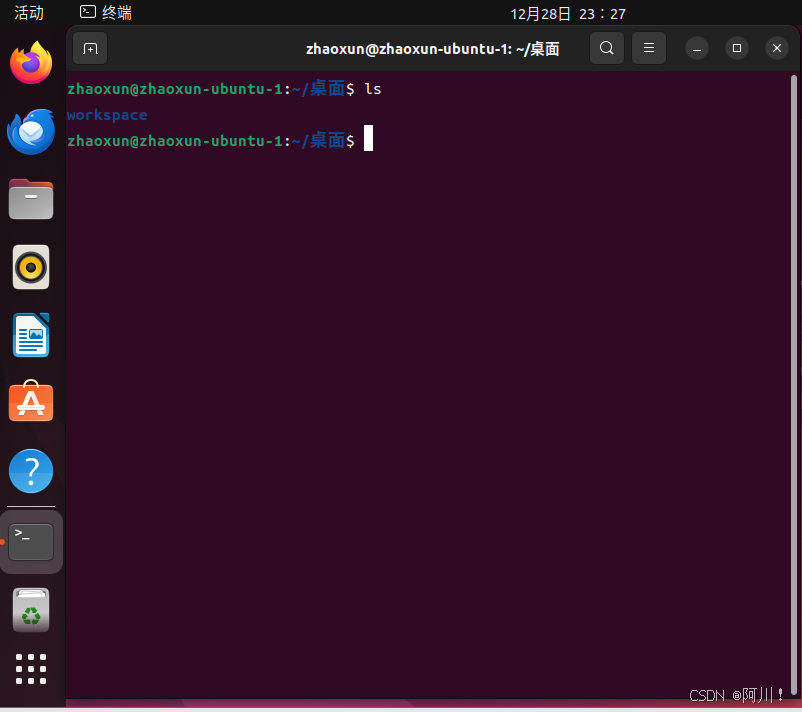802x712 pixels.
Task: Maximize the terminal window
Action: coord(737,48)
